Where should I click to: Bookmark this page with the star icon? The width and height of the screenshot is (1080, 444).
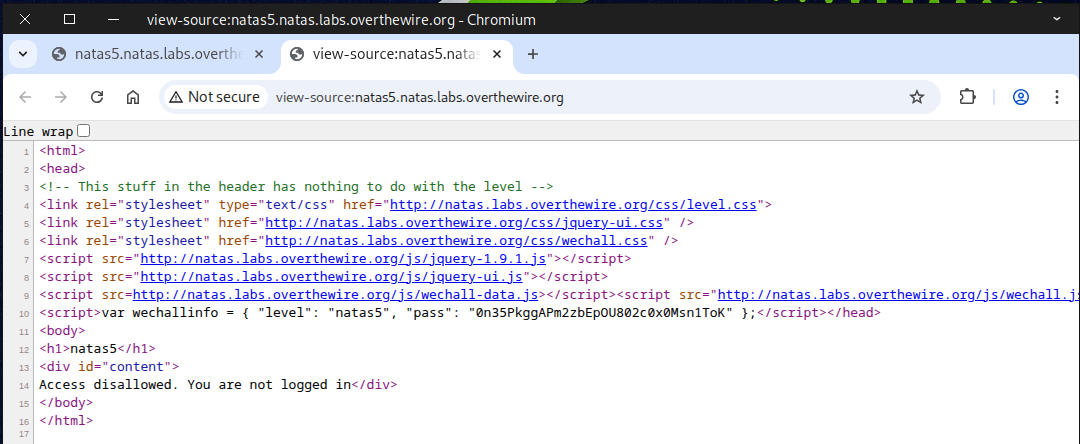tap(916, 97)
